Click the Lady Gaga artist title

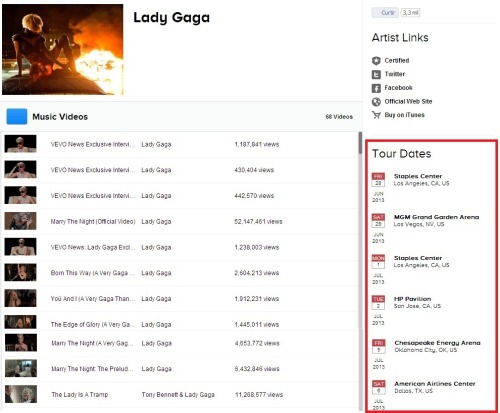172,18
